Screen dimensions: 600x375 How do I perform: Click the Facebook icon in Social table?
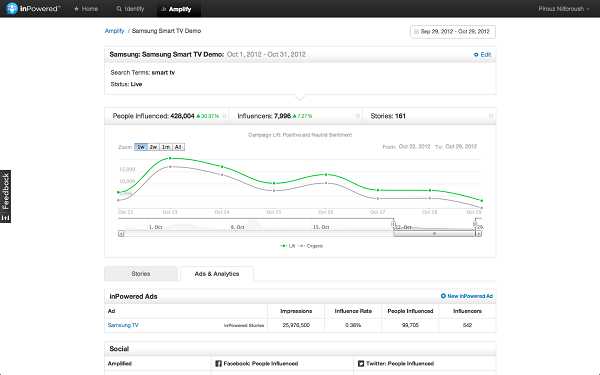click(218, 364)
